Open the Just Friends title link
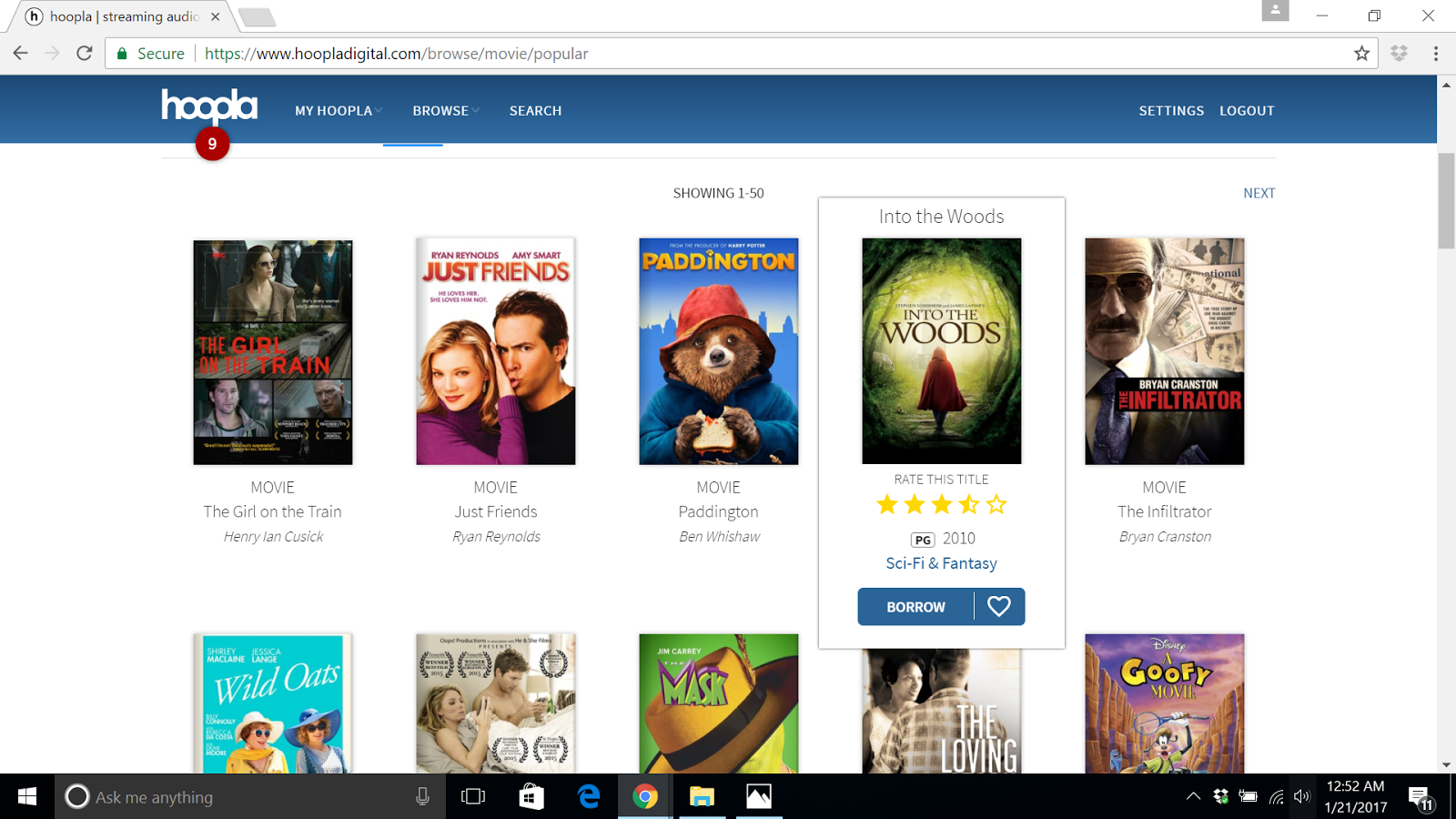Viewport: 1456px width, 819px height. click(496, 511)
